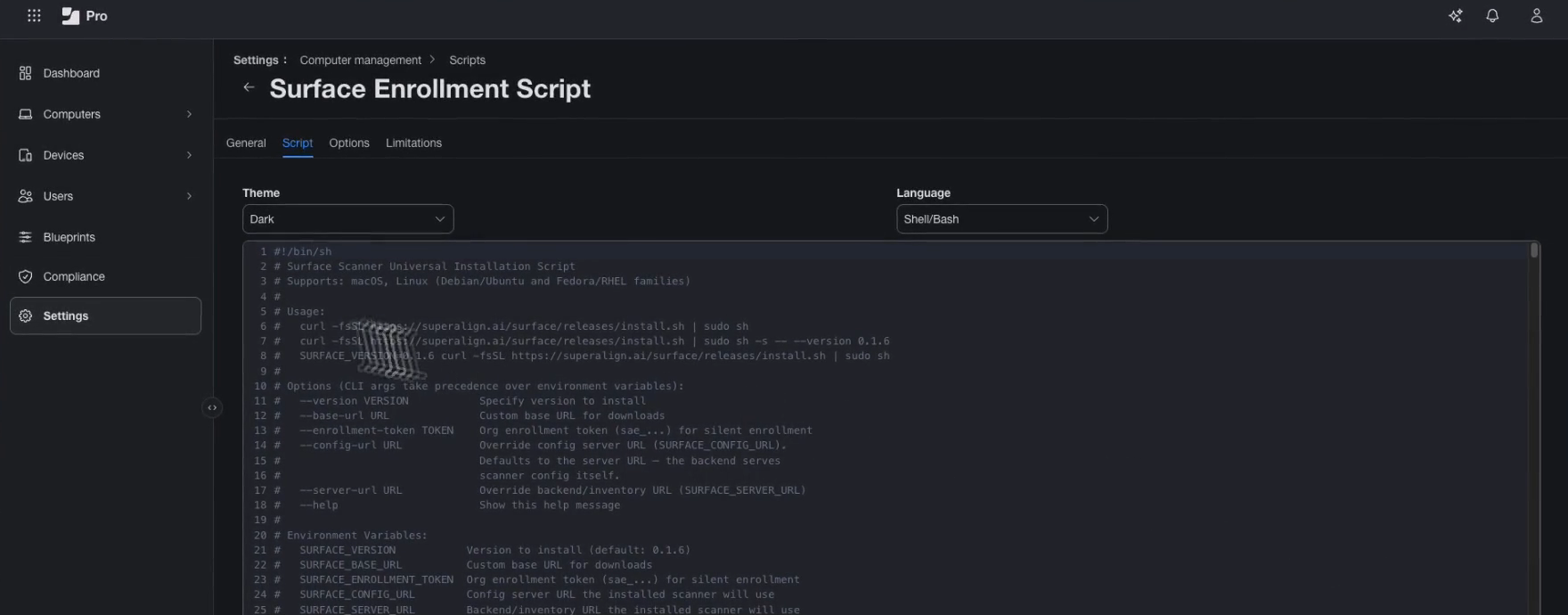Click the '# Usage:' comment line
The height and width of the screenshot is (615, 1568).
point(299,311)
